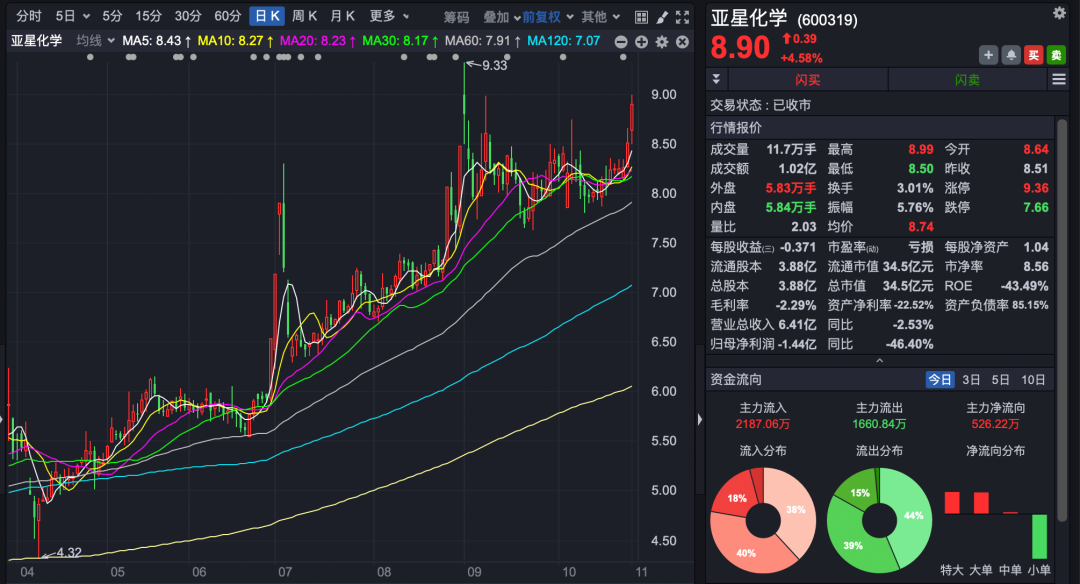Viewport: 1080px width, 584px height.
Task: Switch to the 周K weekly chart tab
Action: pos(304,16)
